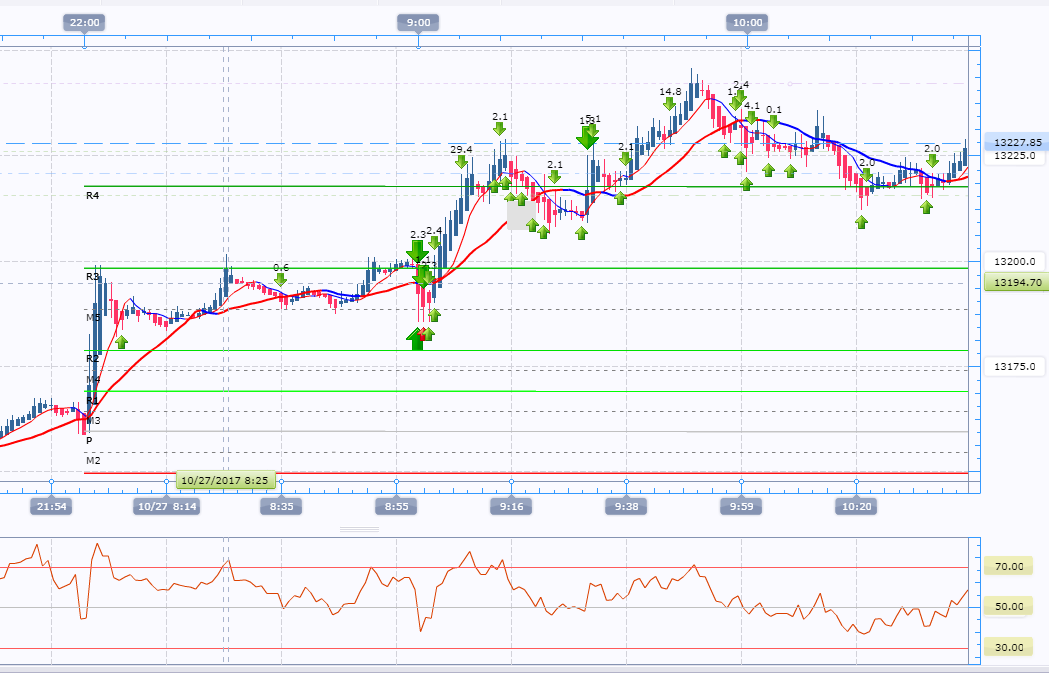The height and width of the screenshot is (673, 1049).
Task: Select the 10/27 8:14 time axis label
Action: pos(167,506)
